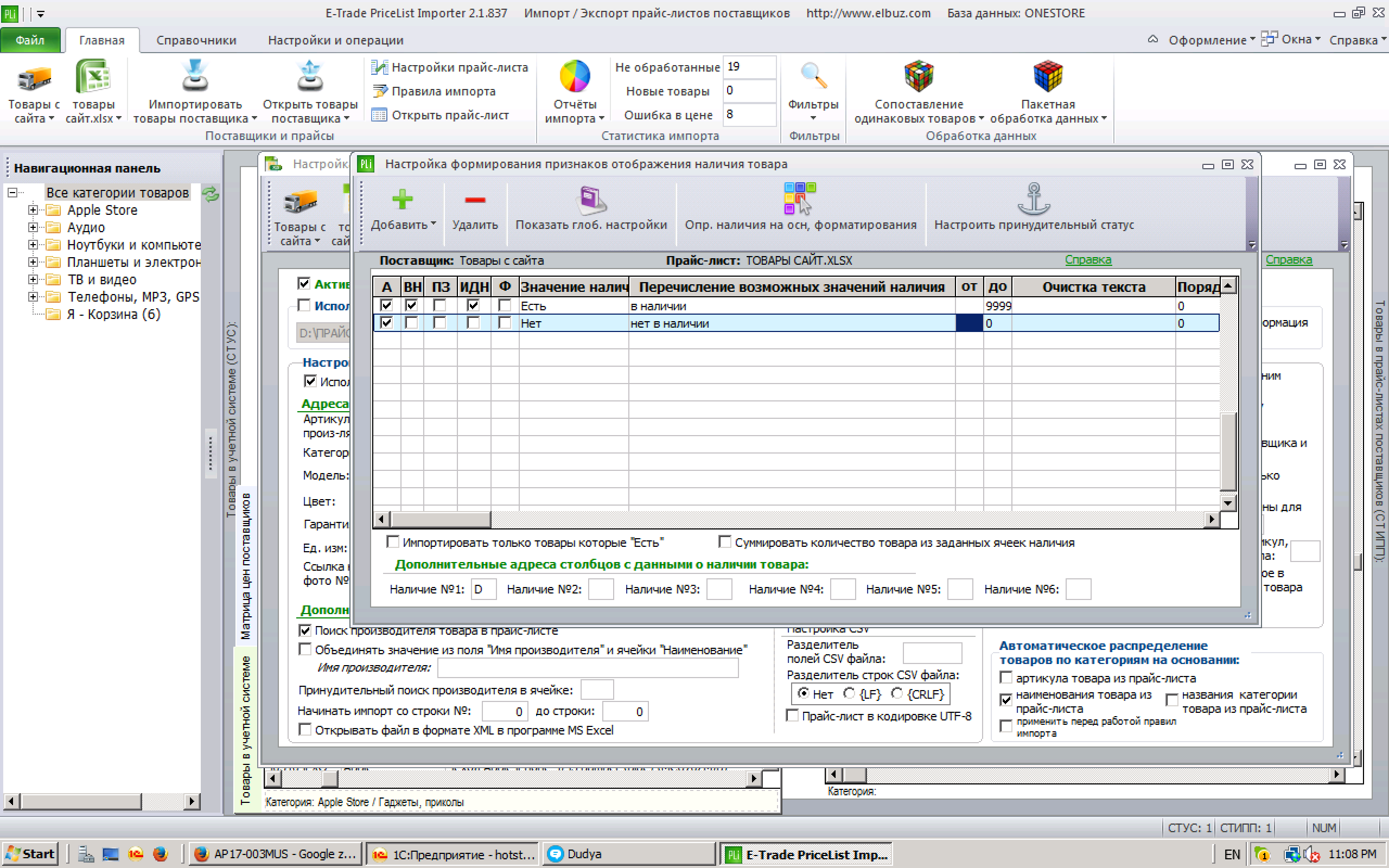Toggle 'Суммировать количество товара' checkbox

[725, 541]
